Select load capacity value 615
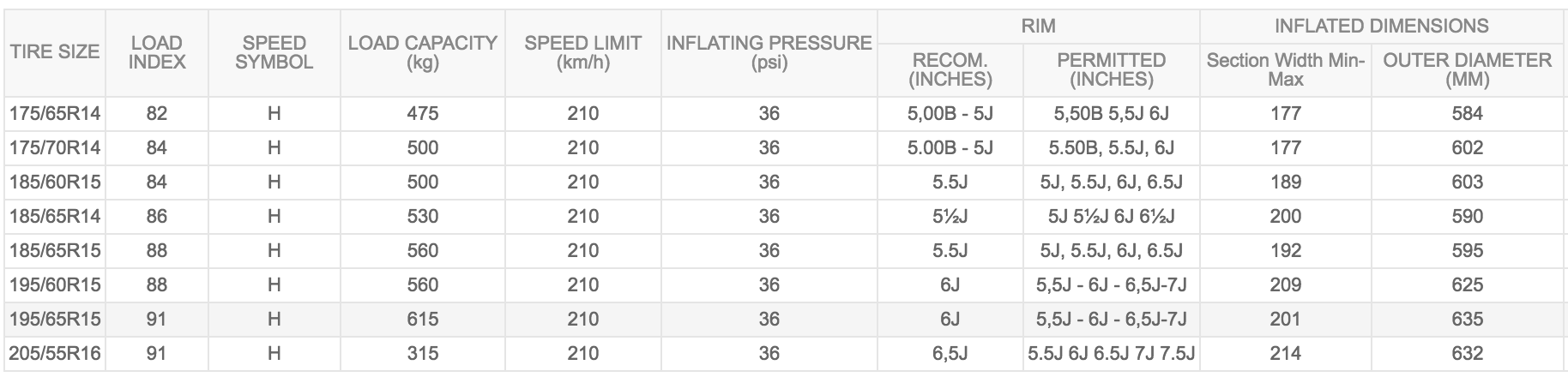This screenshot has width=1568, height=377. click(423, 319)
